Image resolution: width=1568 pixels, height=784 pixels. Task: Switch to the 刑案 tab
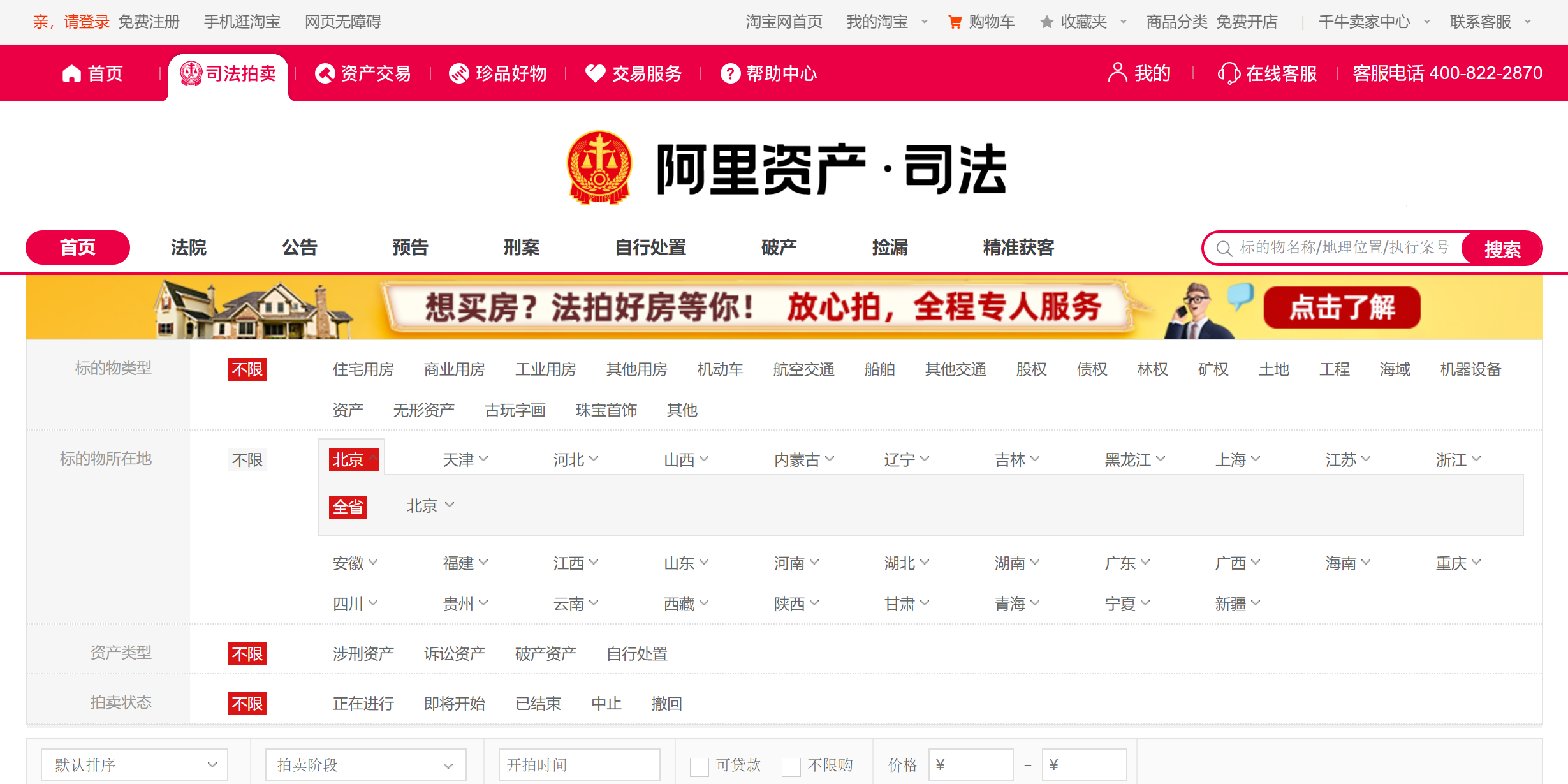point(522,248)
